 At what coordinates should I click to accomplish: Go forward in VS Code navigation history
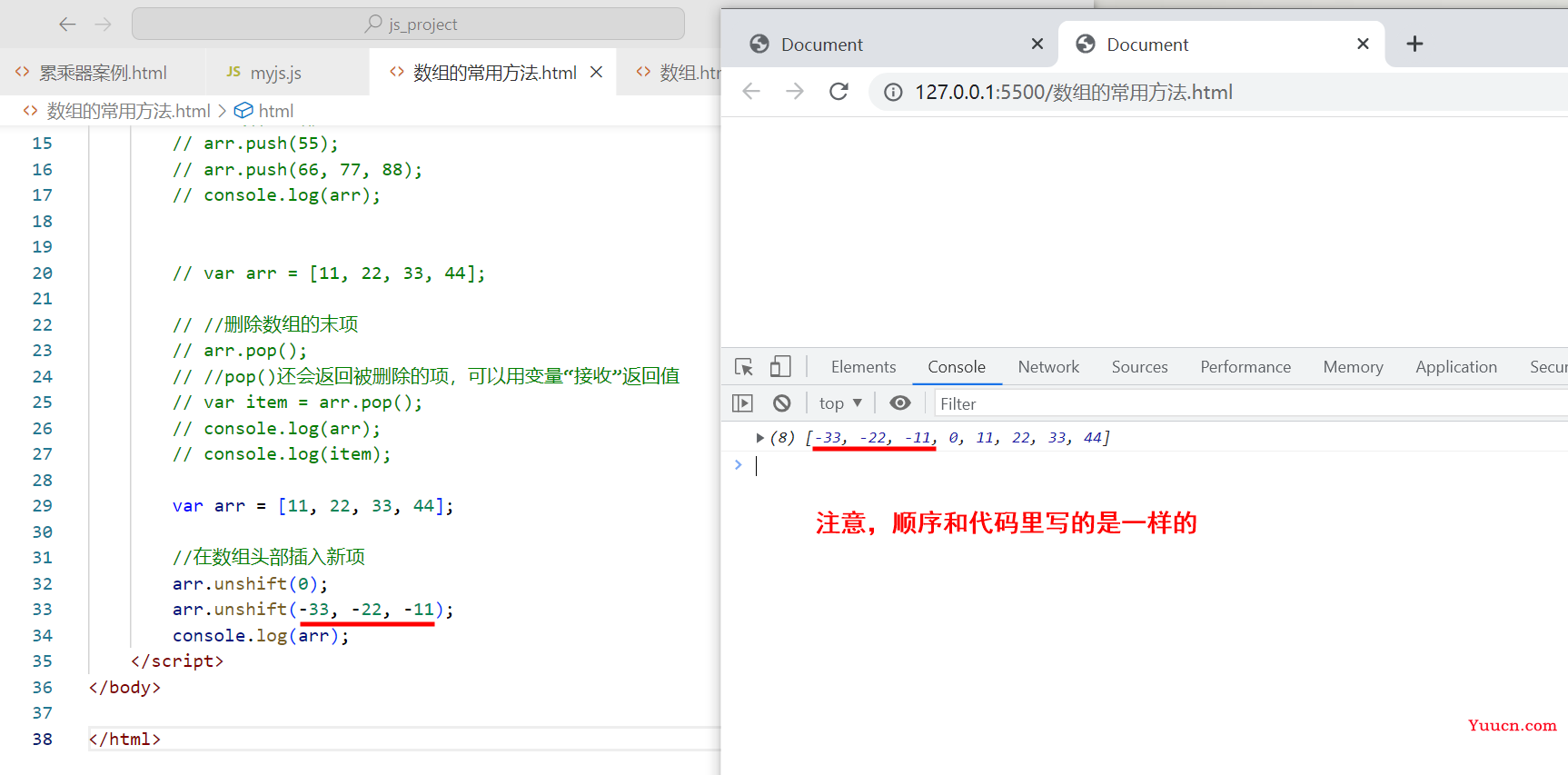pos(103,25)
